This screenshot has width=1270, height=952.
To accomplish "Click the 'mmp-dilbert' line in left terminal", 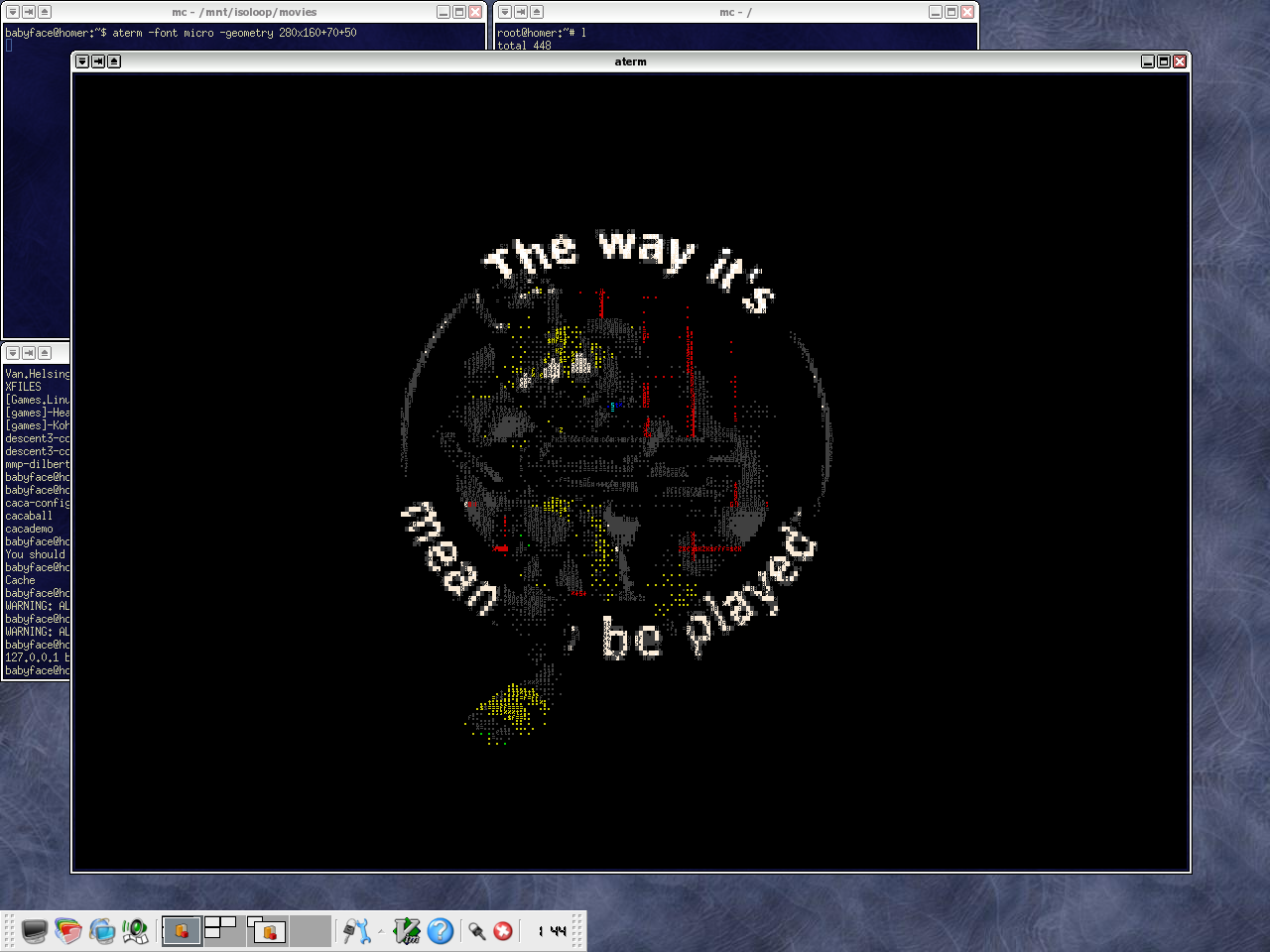I will point(38,464).
